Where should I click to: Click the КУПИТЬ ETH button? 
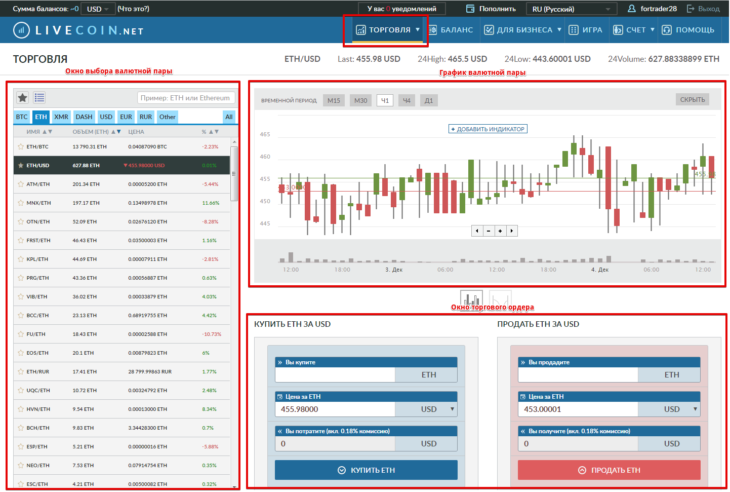pyautogui.click(x=366, y=470)
